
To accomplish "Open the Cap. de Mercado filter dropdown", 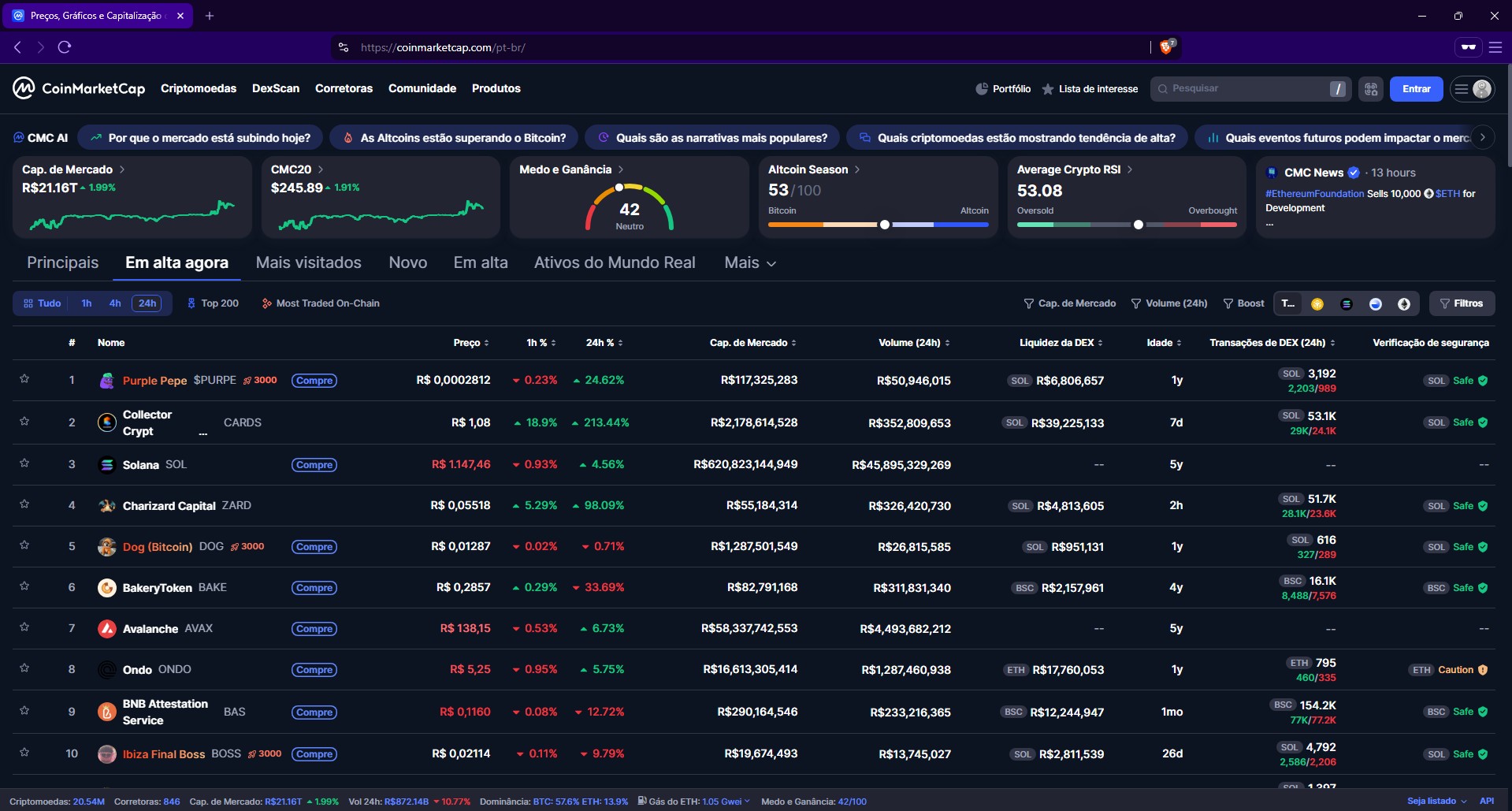I will pyautogui.click(x=1069, y=303).
